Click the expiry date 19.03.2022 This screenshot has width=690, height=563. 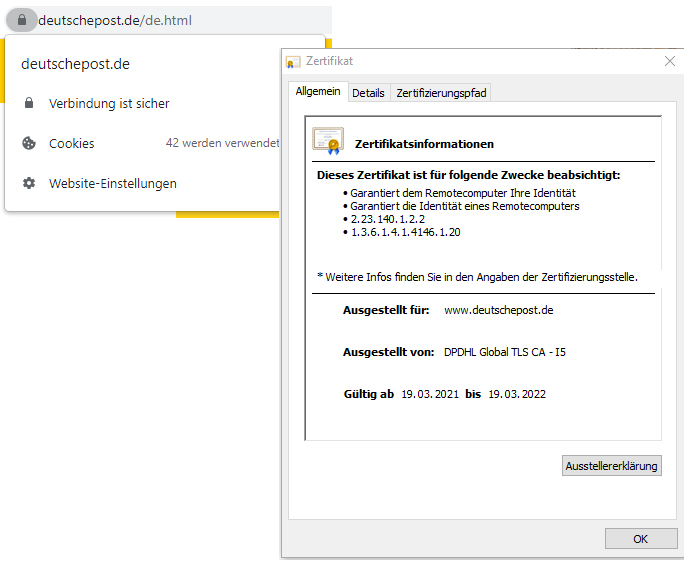coord(517,394)
